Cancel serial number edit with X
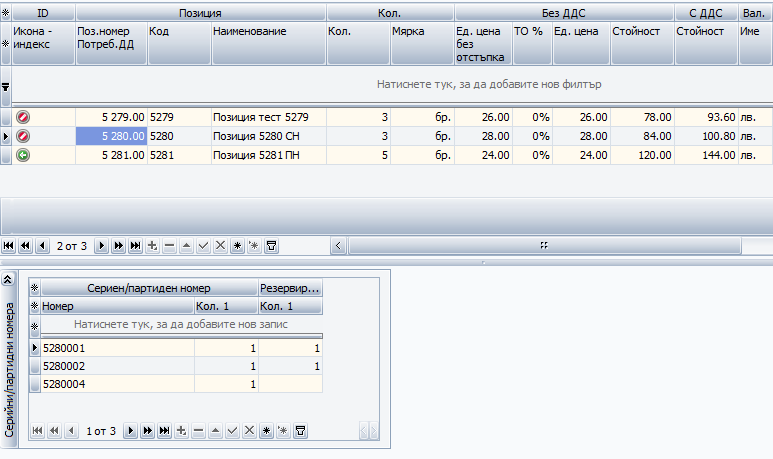Viewport: 773px width, 459px height. coord(249,431)
